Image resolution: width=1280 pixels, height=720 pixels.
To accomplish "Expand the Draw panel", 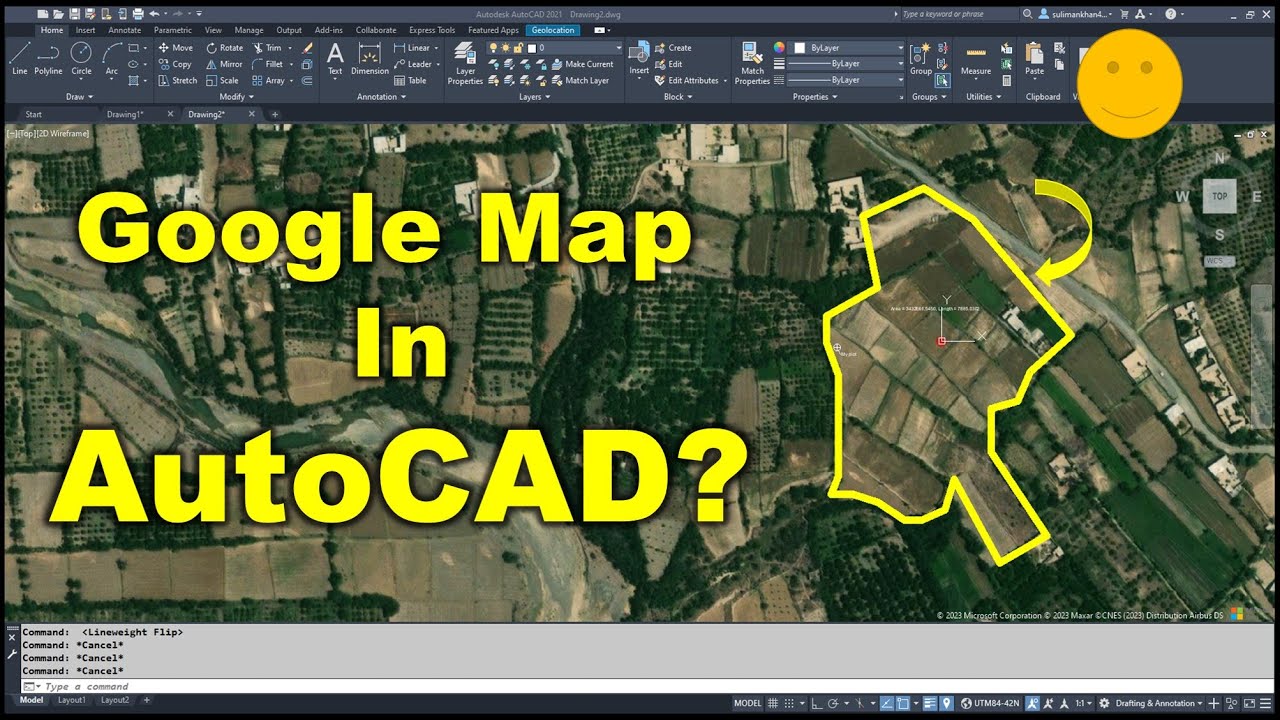I will click(x=79, y=97).
